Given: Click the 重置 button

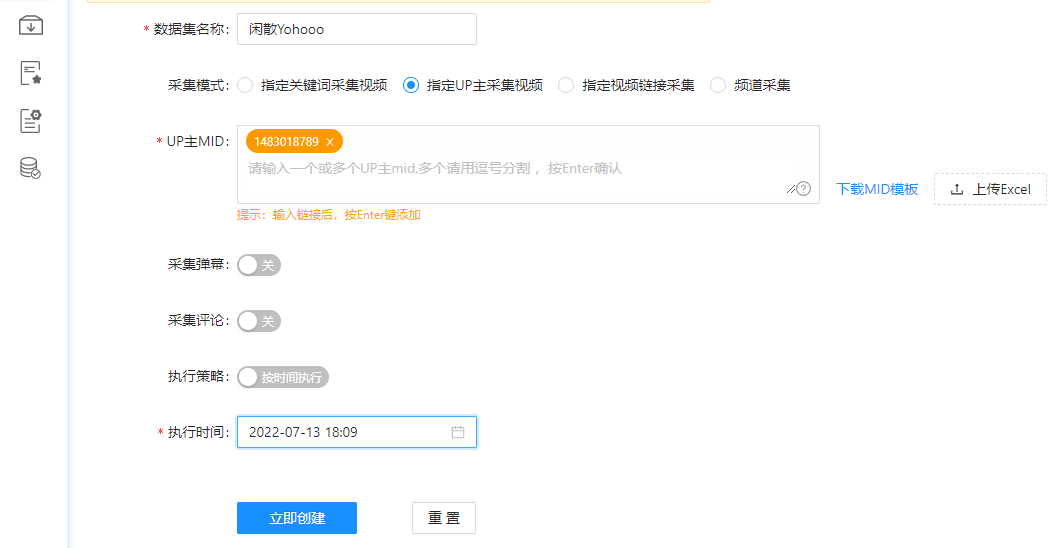Looking at the screenshot, I should (444, 518).
